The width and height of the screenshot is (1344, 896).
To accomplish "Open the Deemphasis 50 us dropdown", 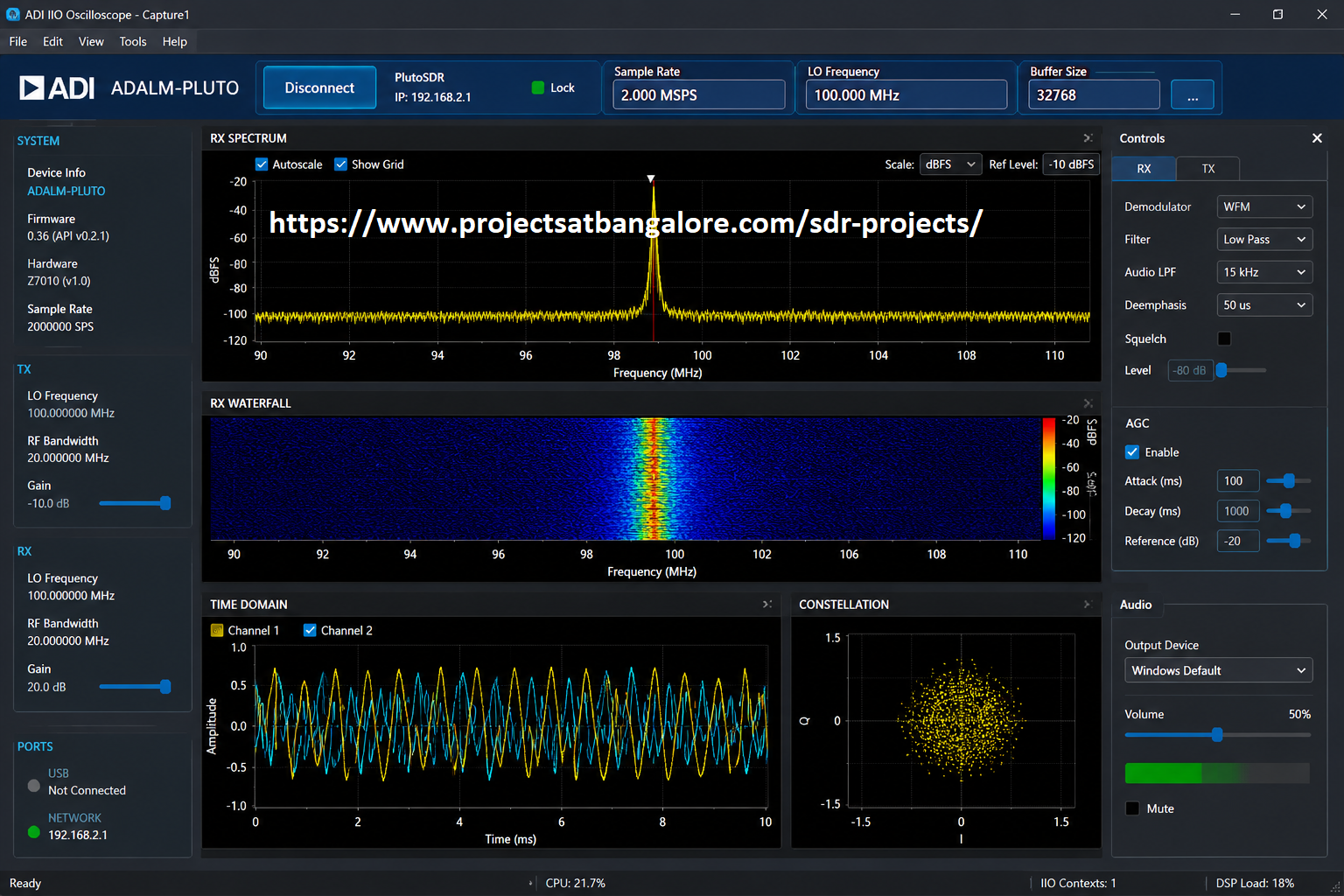I will click(1264, 305).
